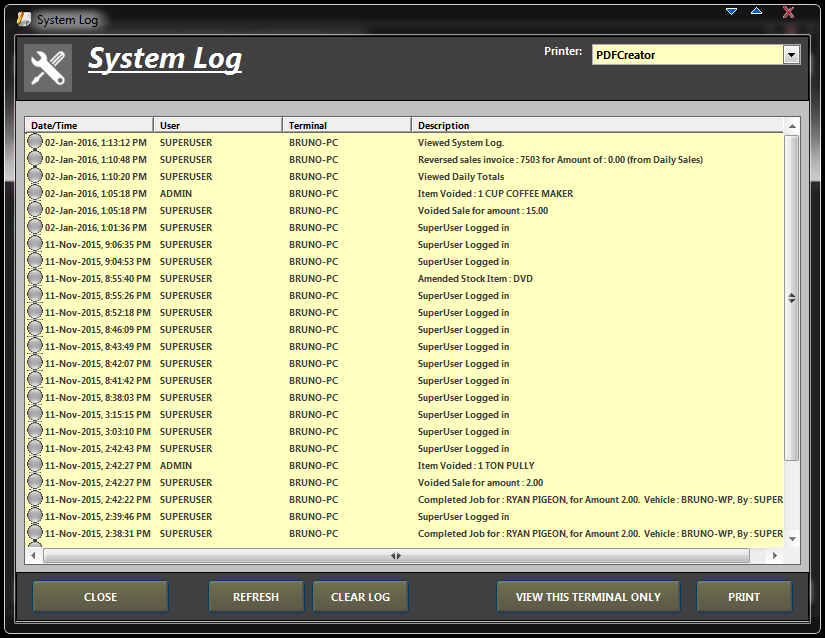This screenshot has width=825, height=638.
Task: Click the bullet icon beside Amended Stock Item DVD
Action: (x=34, y=278)
